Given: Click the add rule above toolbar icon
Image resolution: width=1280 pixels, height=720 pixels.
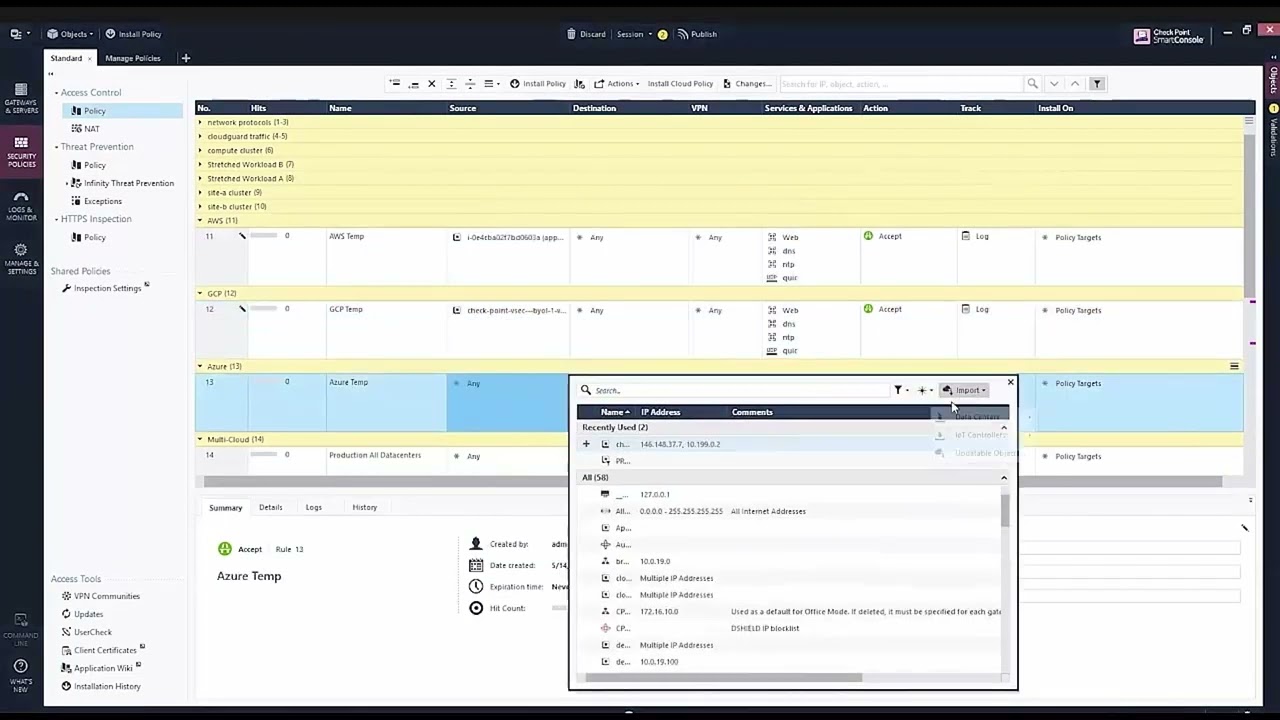Looking at the screenshot, I should pos(395,84).
